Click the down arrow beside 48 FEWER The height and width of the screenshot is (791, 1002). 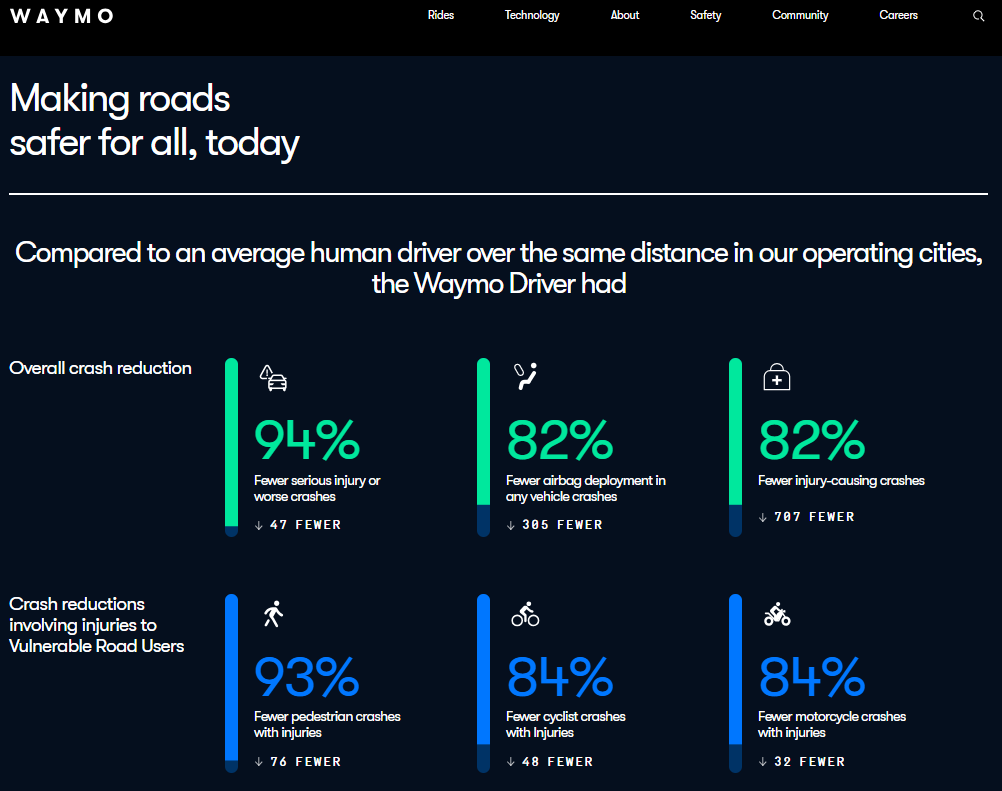(511, 762)
